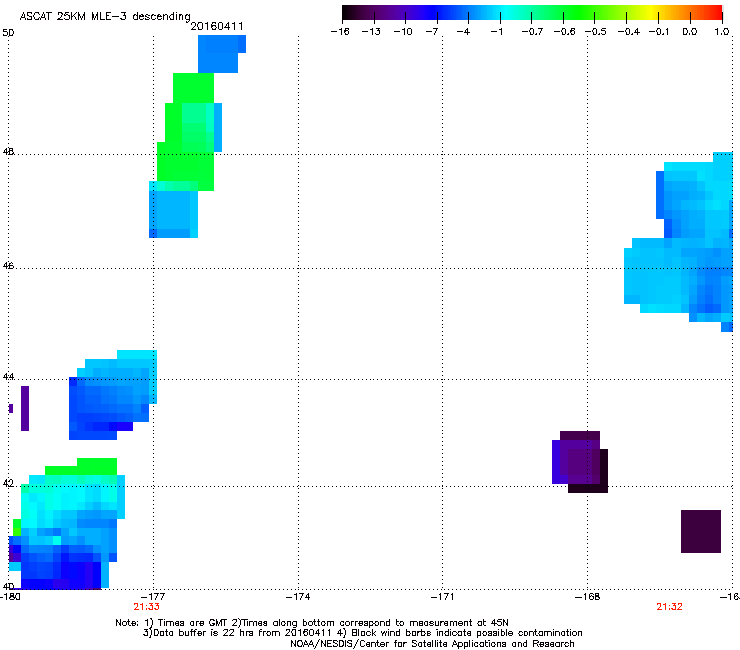This screenshot has width=740, height=650.
Task: Click the '-180' longitude axis label
Action: [x=10, y=597]
